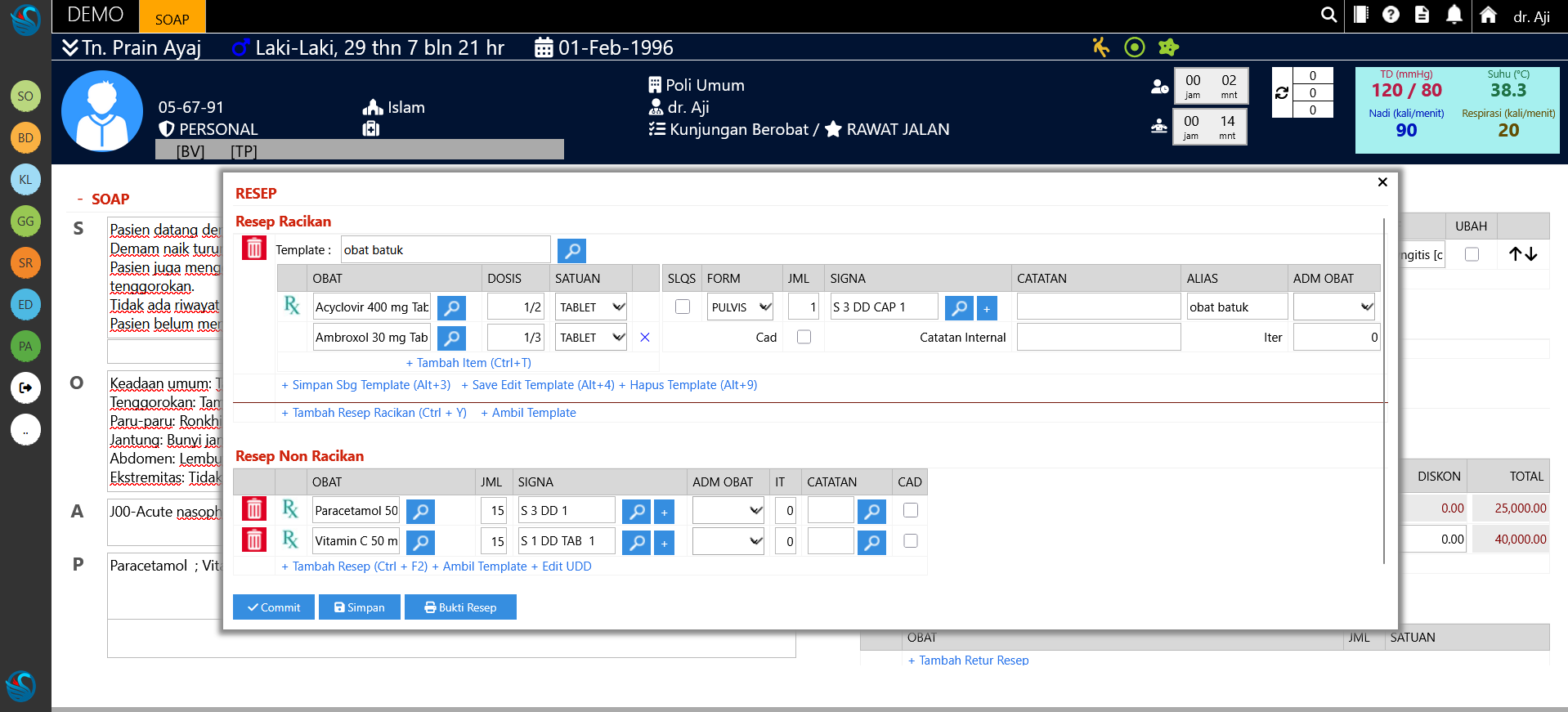Open SATUAN dropdown for Ambroxol
This screenshot has width=1568, height=712.
[591, 338]
